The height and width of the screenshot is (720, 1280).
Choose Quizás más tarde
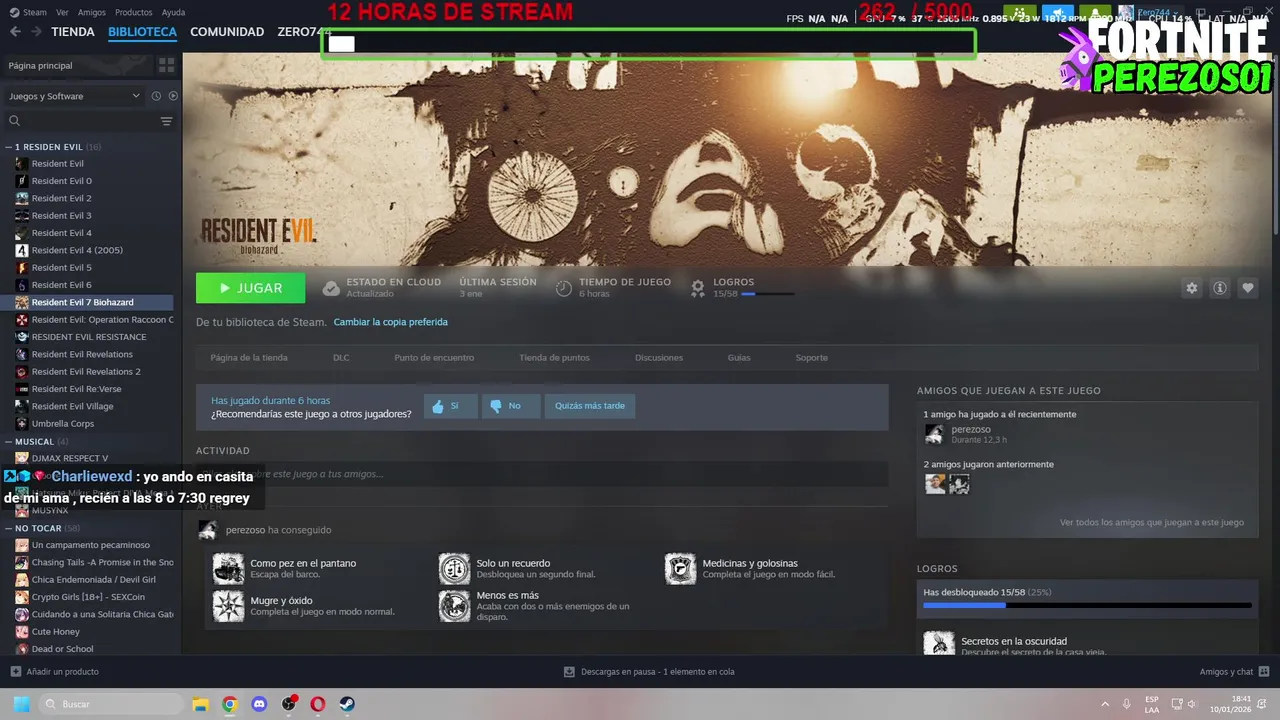click(590, 406)
